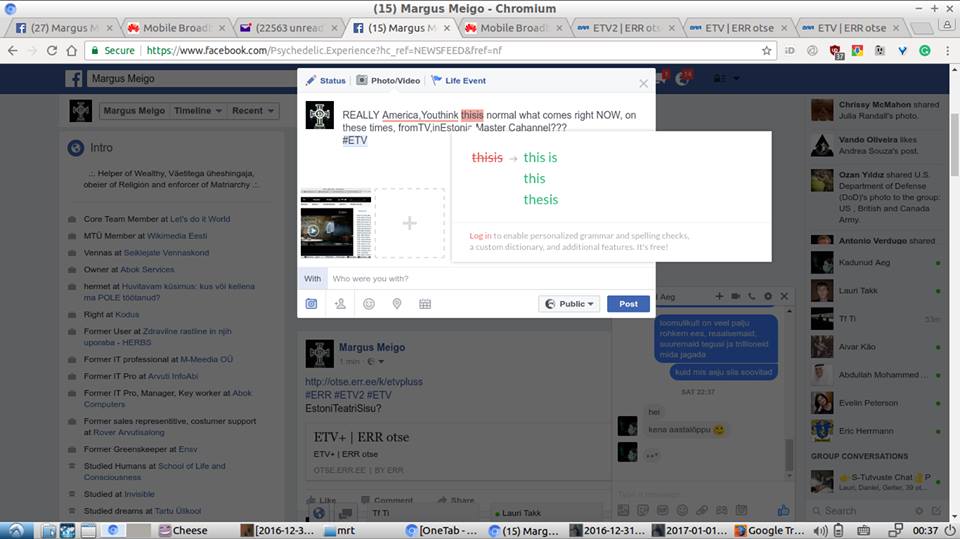
Task: Send a thumbs-up like in chat
Action: (783, 510)
